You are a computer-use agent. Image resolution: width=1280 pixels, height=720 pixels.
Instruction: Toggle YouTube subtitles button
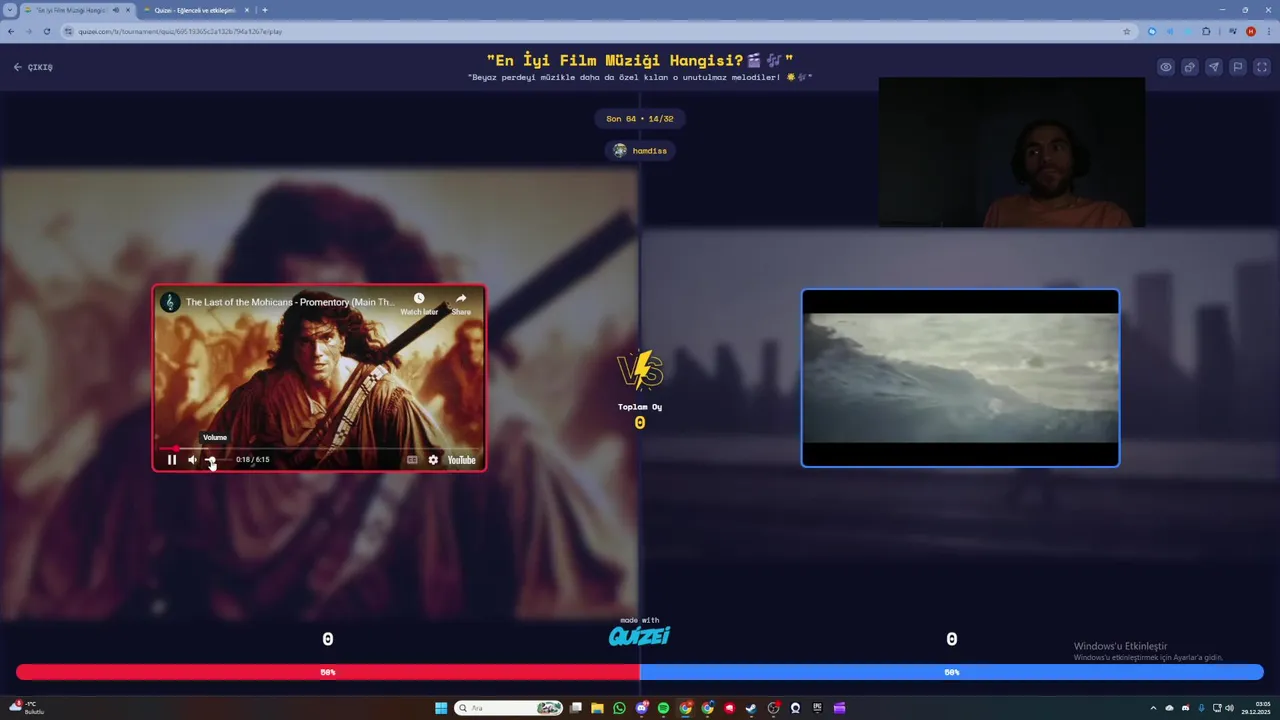(412, 460)
